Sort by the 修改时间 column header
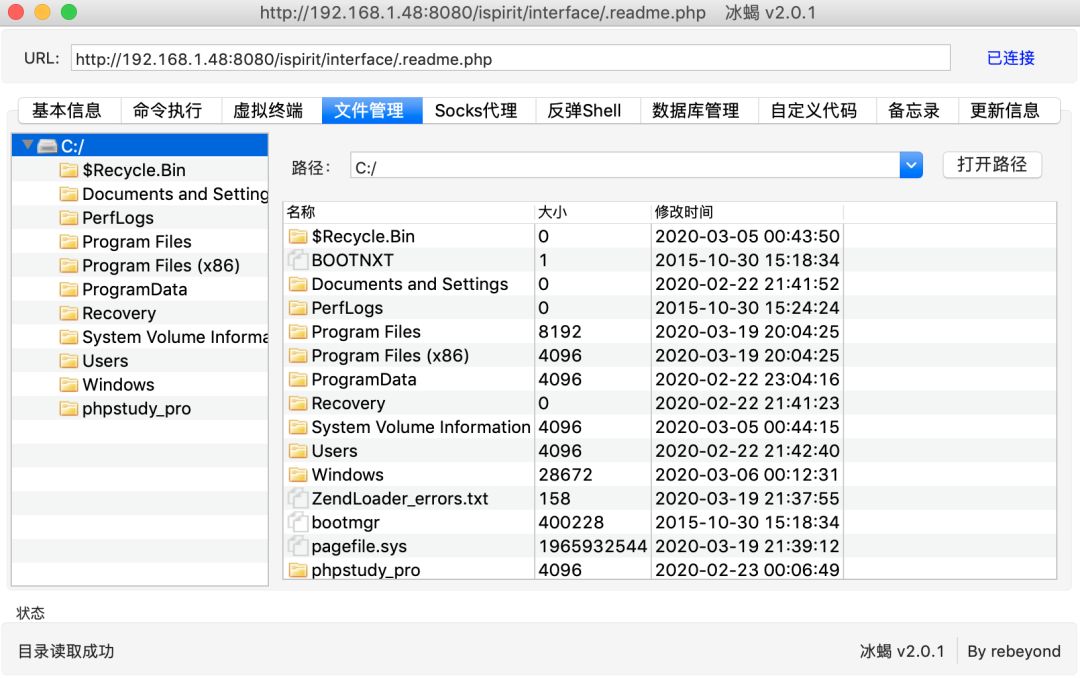This screenshot has width=1080, height=678. point(747,212)
